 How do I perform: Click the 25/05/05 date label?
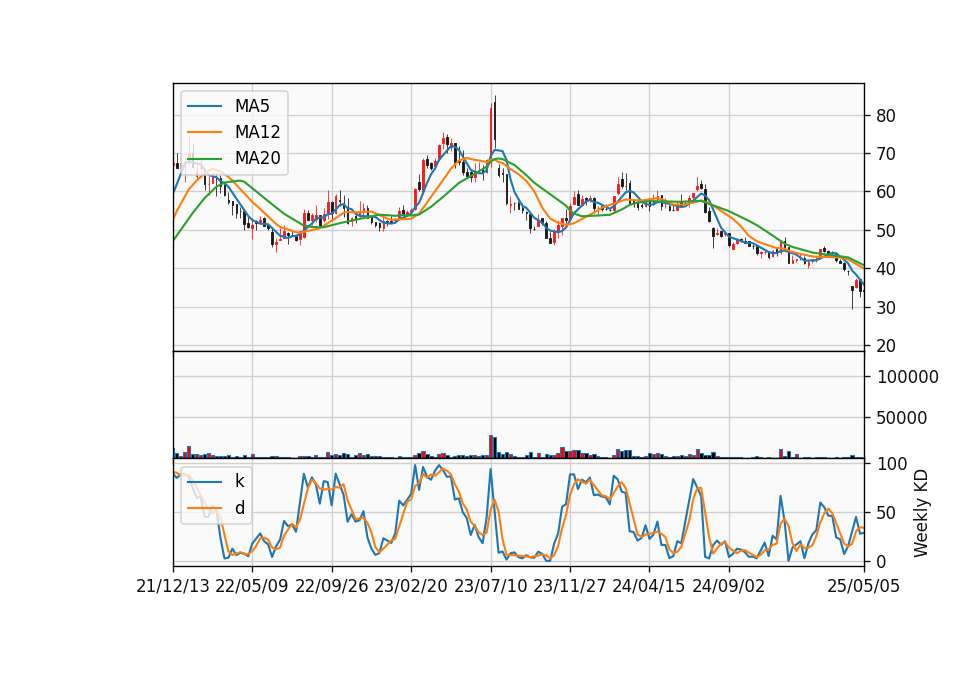coord(864,587)
